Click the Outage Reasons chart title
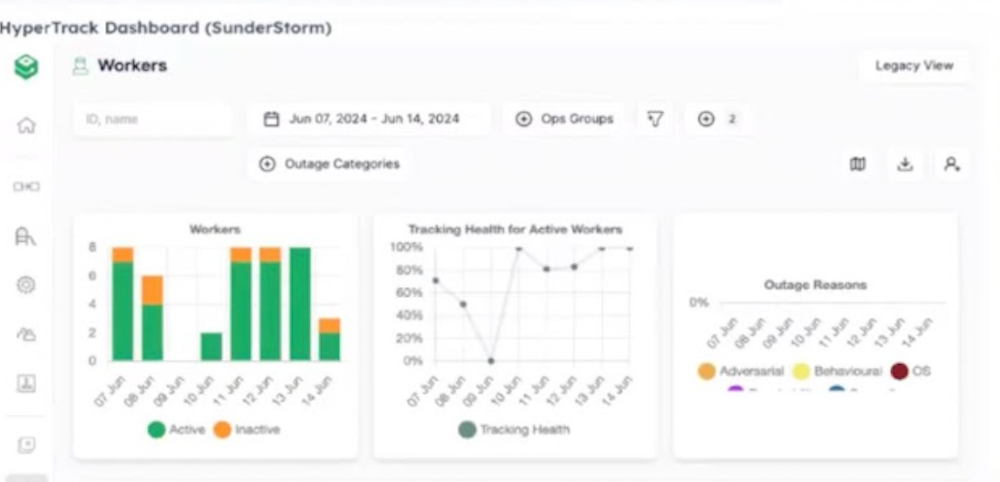1000x482 pixels. pyautogui.click(x=816, y=285)
